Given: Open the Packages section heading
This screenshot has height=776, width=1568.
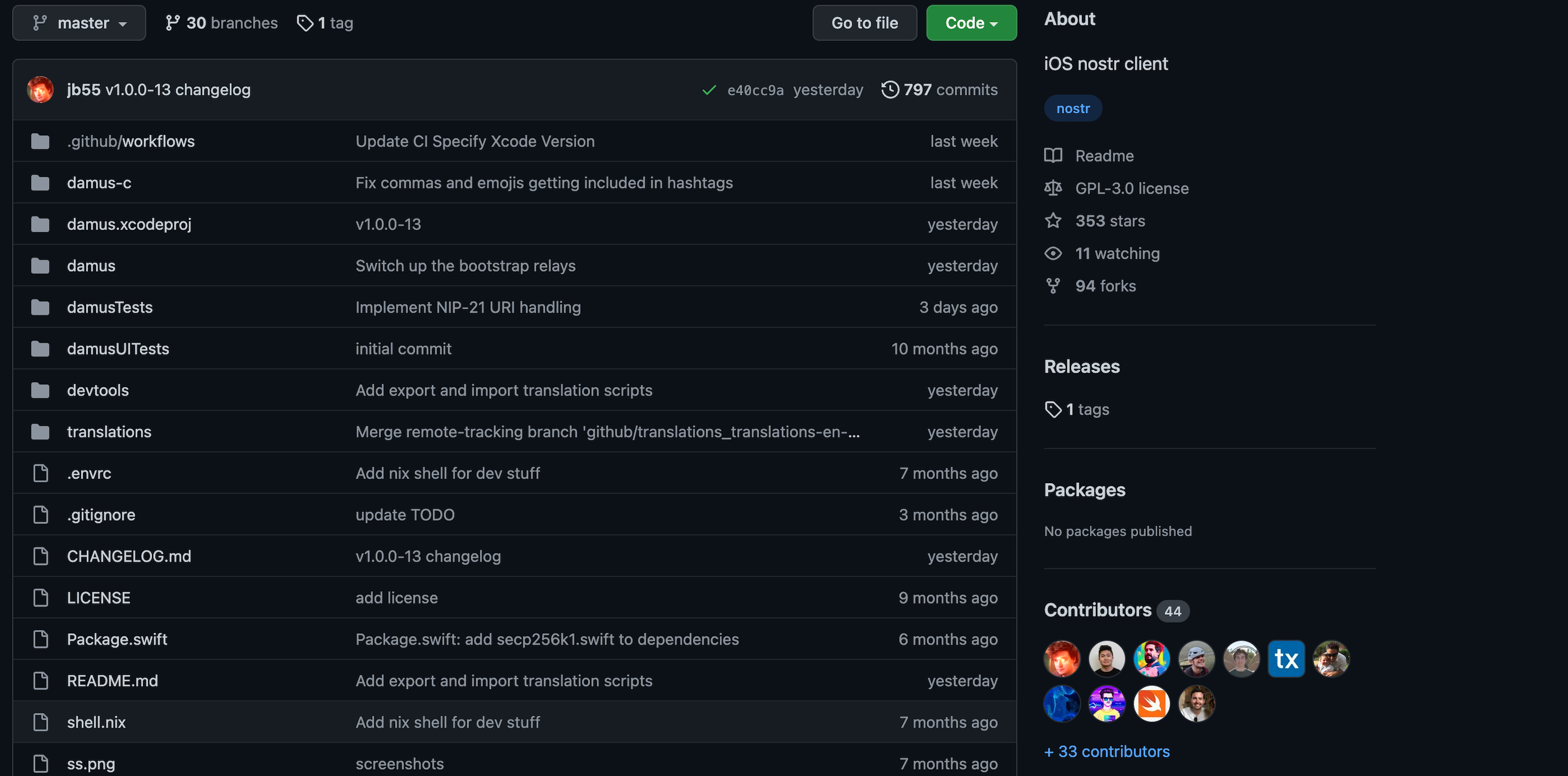Looking at the screenshot, I should [x=1085, y=490].
